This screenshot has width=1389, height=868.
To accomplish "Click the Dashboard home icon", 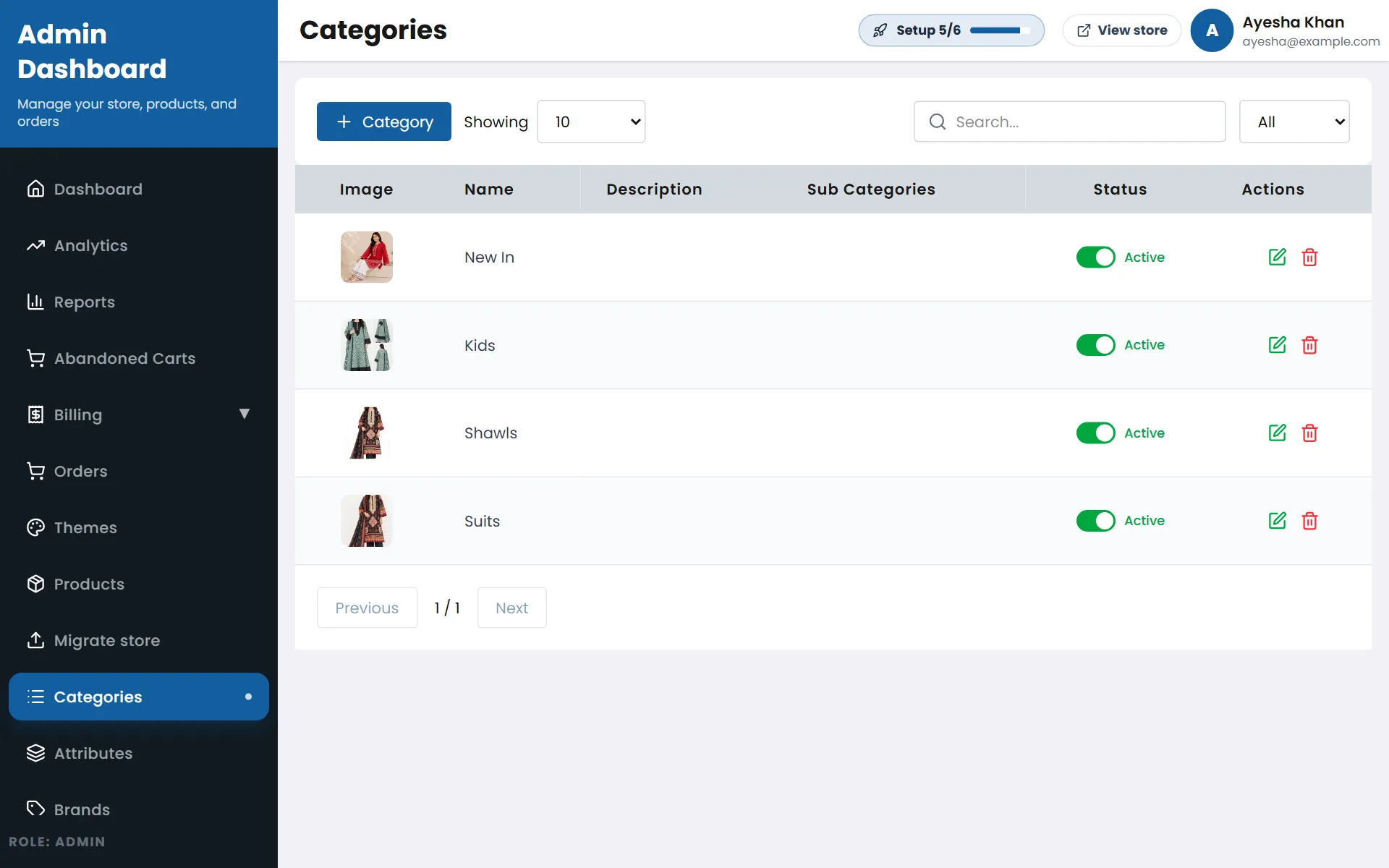I will pyautogui.click(x=35, y=189).
